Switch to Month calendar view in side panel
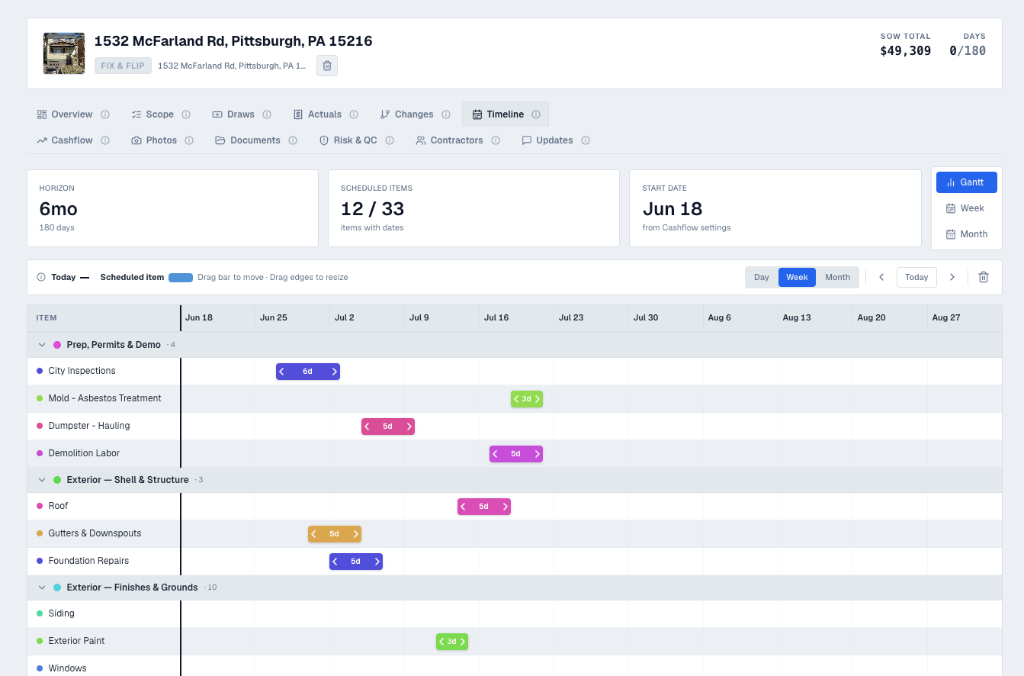 tap(967, 234)
